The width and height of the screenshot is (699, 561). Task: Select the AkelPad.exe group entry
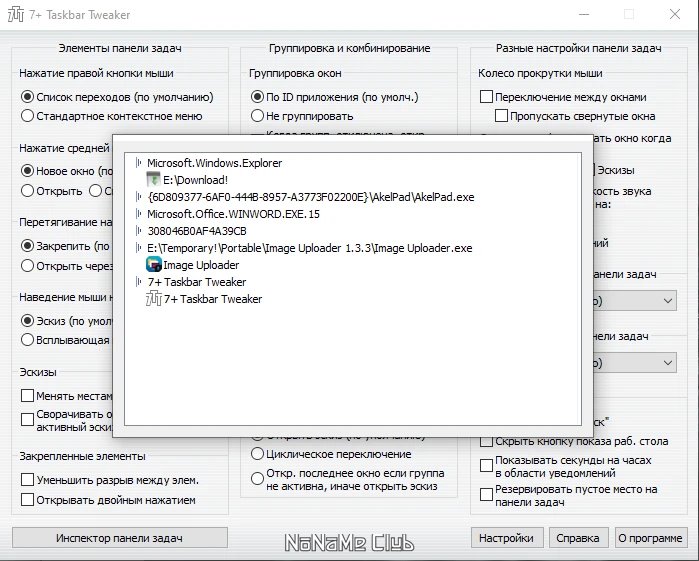(x=311, y=197)
